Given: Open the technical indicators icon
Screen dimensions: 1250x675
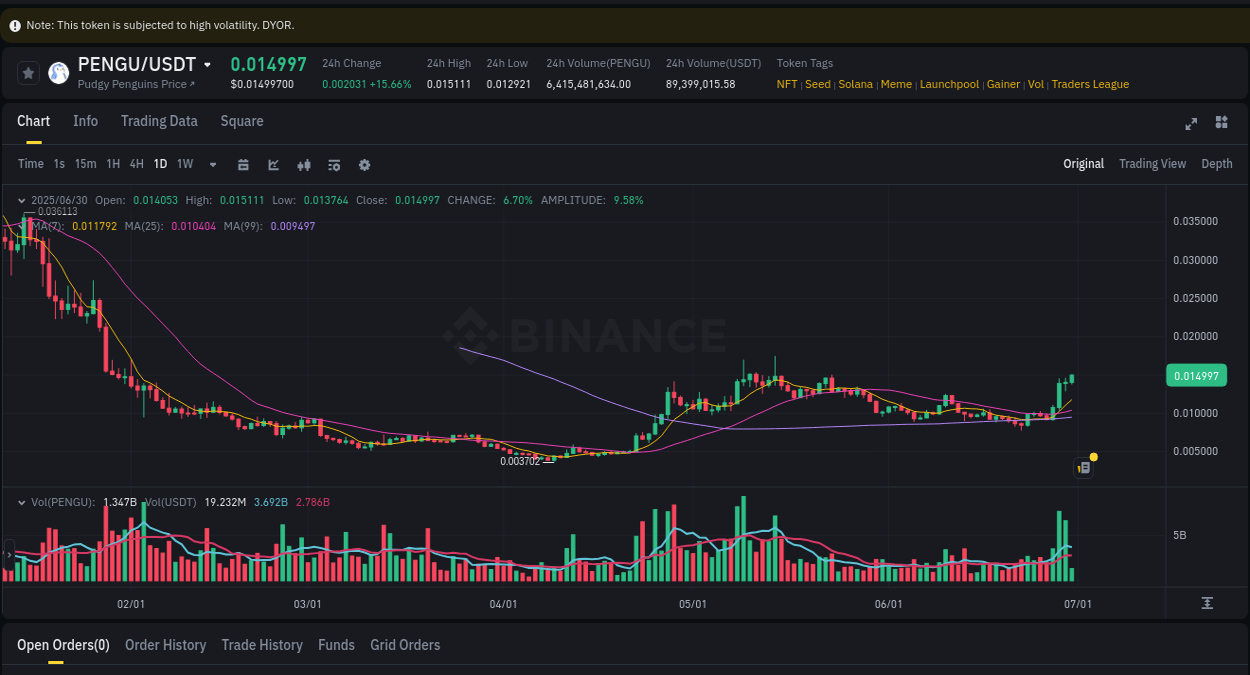Looking at the screenshot, I should [303, 164].
